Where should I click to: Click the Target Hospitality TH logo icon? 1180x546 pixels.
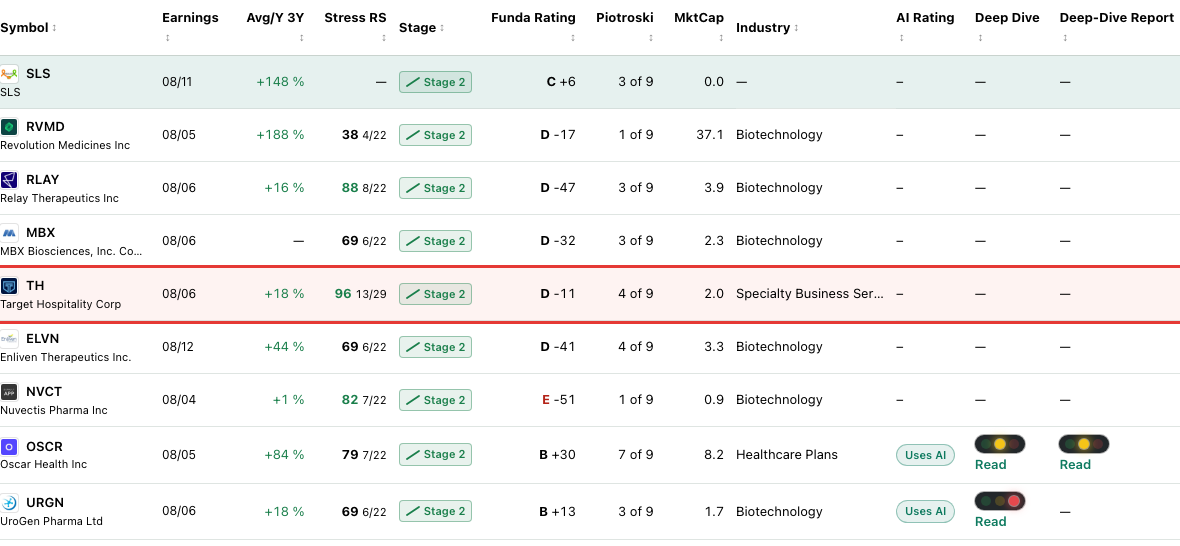pos(9,286)
